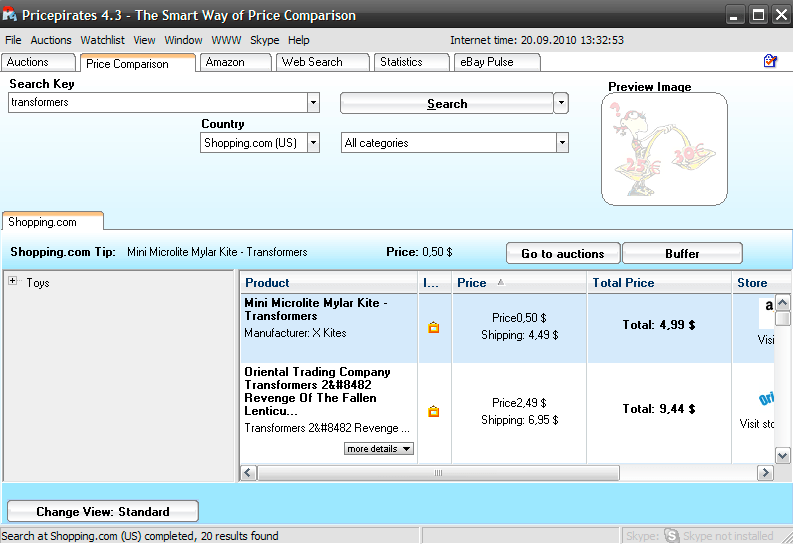Click the horizontal scrollbar thumb
This screenshot has width=793, height=544.
click(438, 473)
